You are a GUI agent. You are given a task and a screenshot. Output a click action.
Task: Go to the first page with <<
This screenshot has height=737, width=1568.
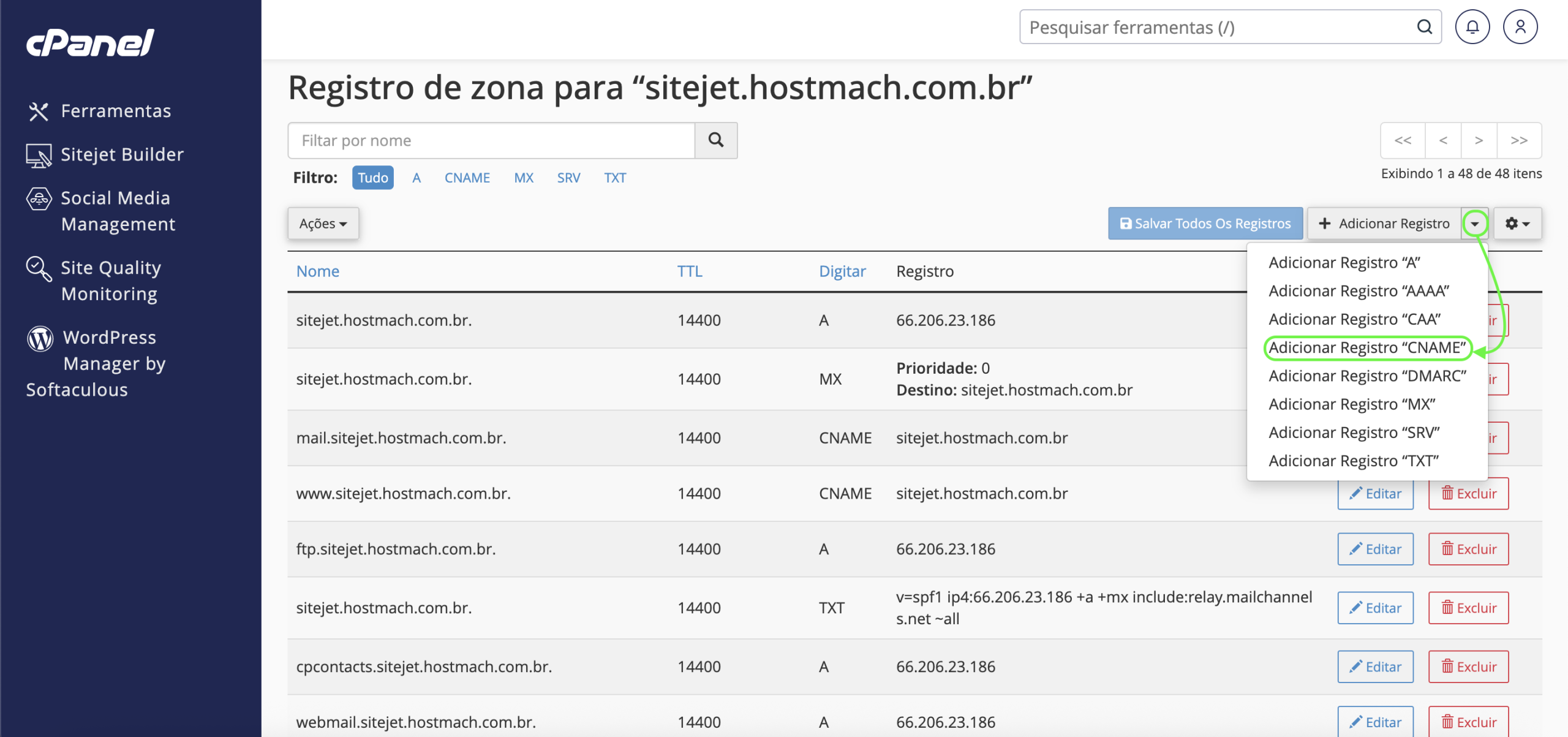pos(1403,140)
